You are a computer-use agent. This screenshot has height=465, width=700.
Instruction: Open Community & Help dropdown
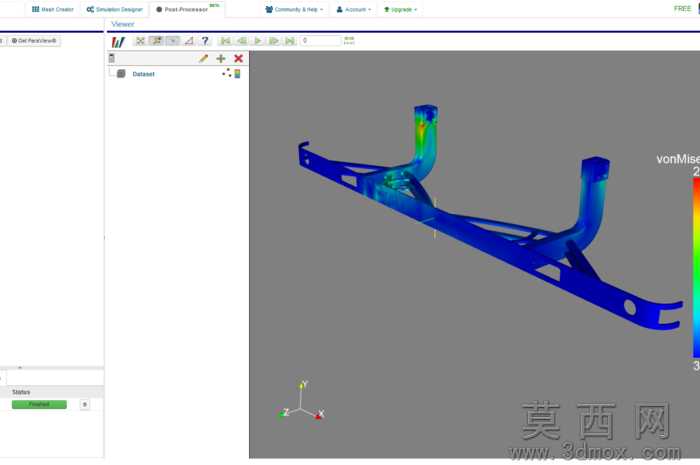tap(294, 9)
